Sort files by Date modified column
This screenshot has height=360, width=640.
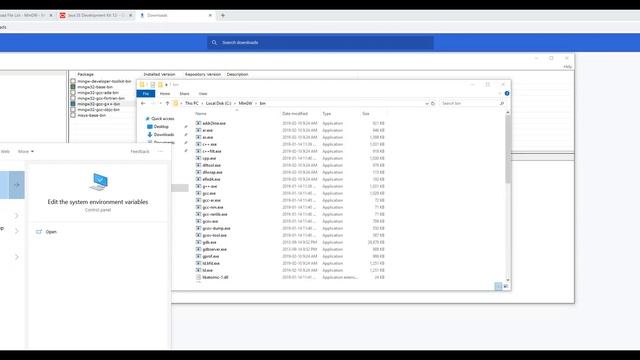[295, 114]
